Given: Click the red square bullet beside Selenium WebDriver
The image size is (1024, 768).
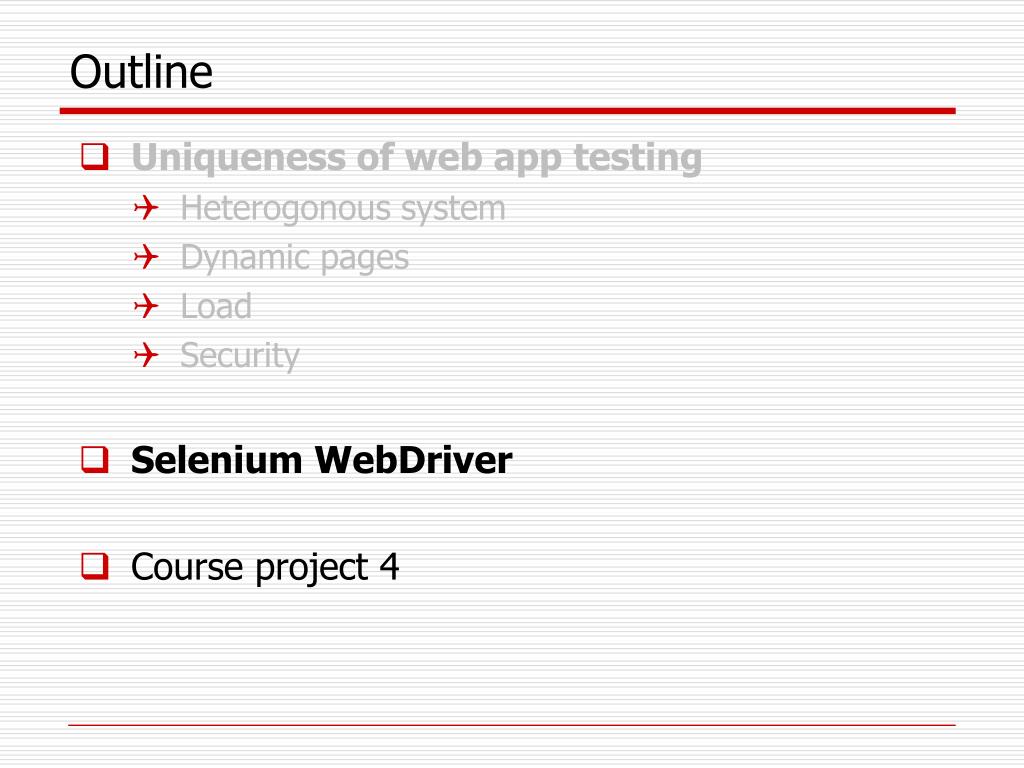Looking at the screenshot, I should click(x=95, y=459).
